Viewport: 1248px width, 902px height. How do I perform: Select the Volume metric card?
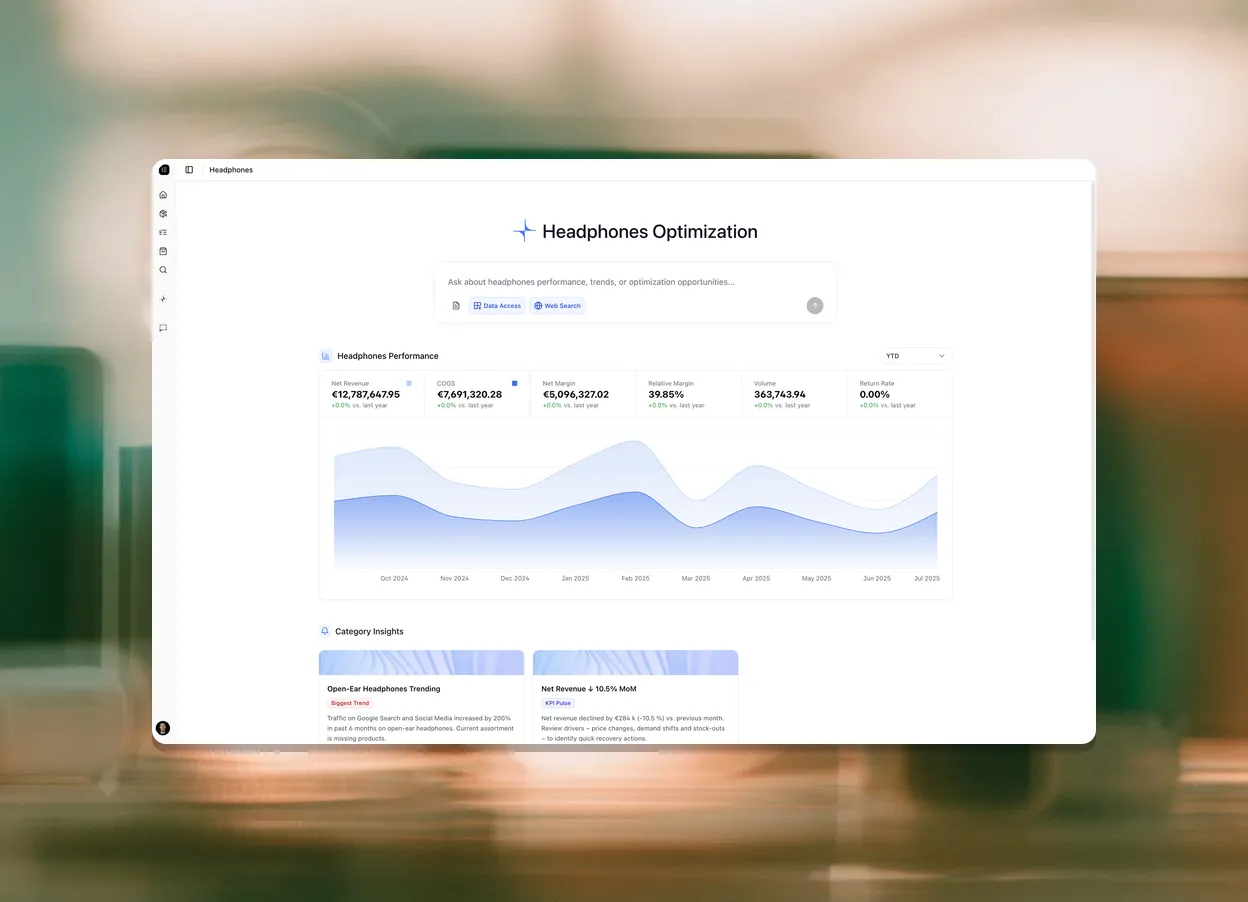(x=794, y=395)
